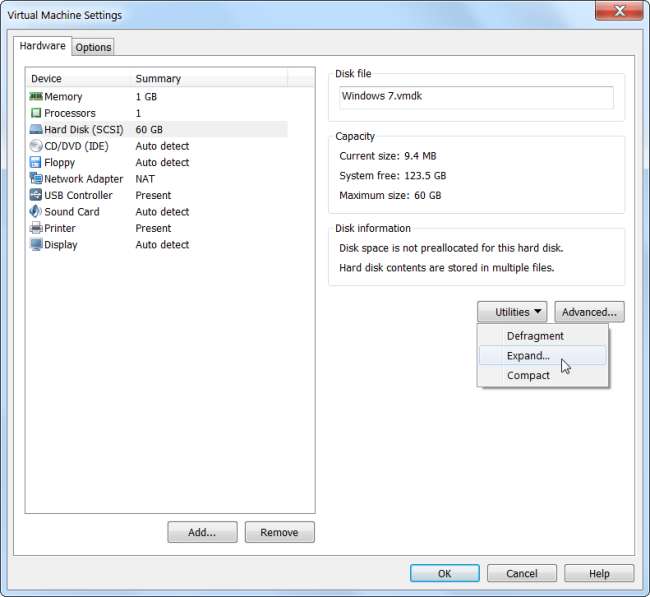Viewport: 650px width, 597px height.
Task: Click the CD/DVD (IDE) disc icon
Action: coord(36,146)
